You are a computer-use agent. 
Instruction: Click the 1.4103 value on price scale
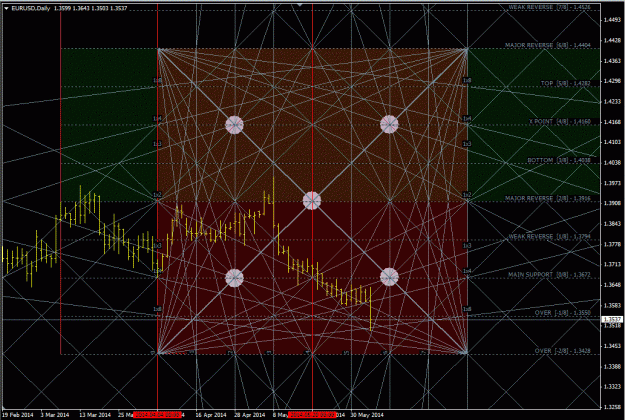(x=612, y=142)
